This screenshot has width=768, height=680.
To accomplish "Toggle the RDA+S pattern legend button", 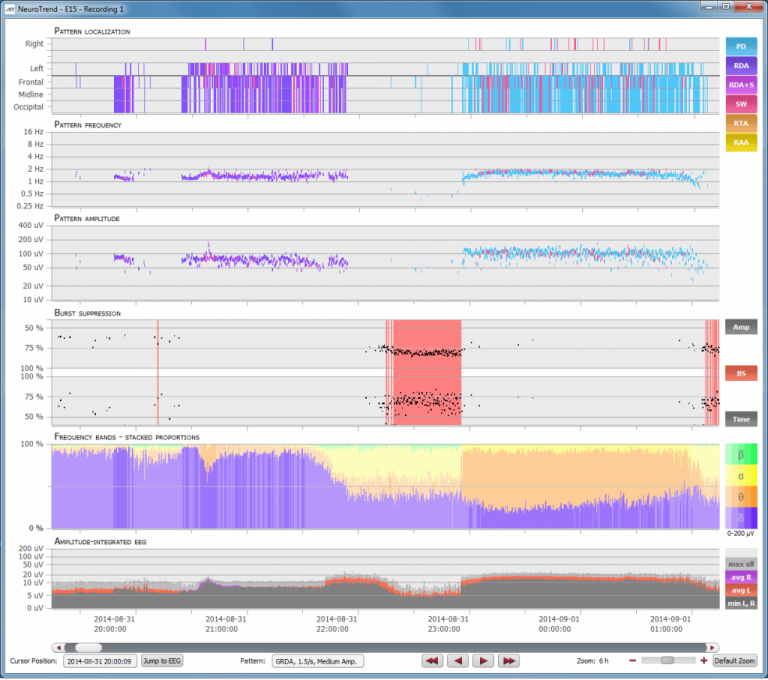I will coord(741,85).
